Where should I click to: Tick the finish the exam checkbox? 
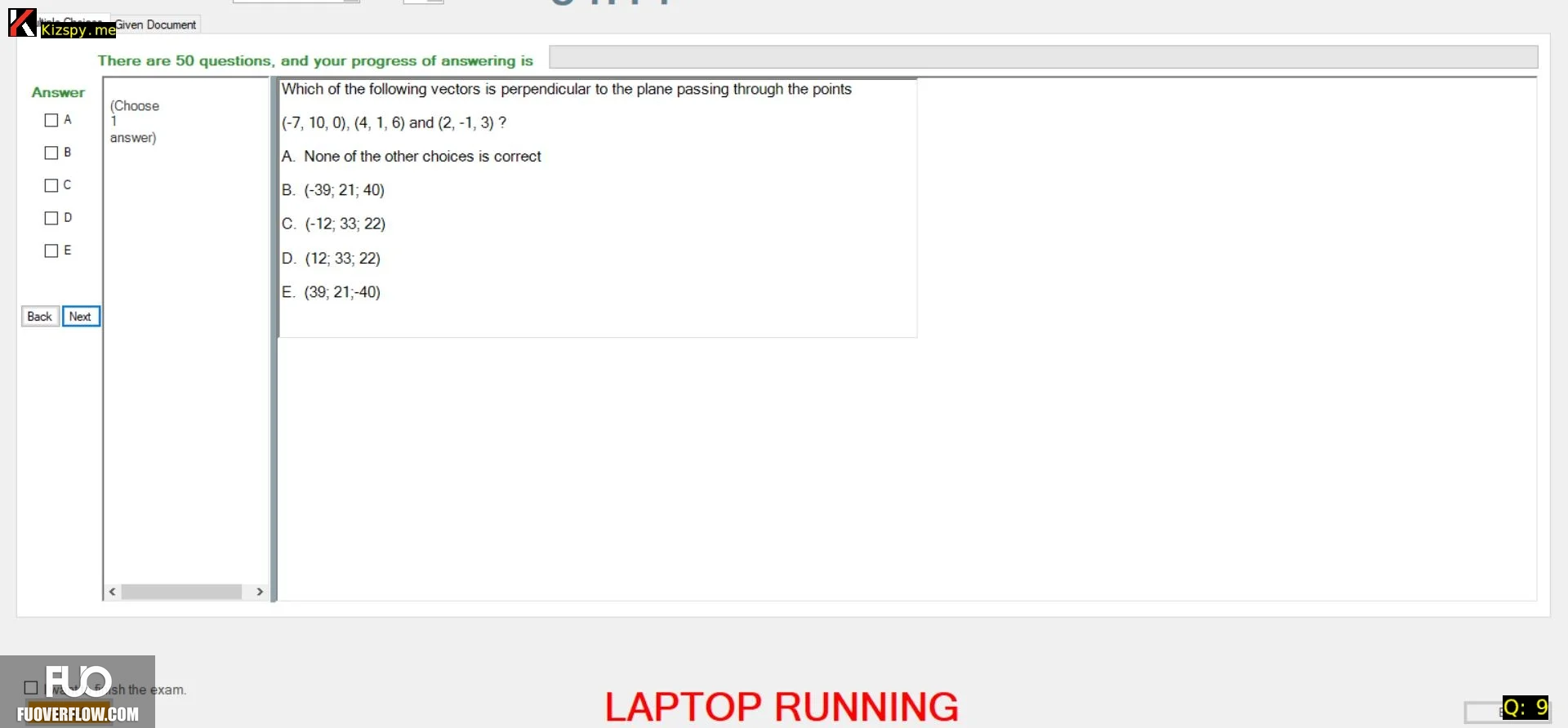(x=31, y=688)
